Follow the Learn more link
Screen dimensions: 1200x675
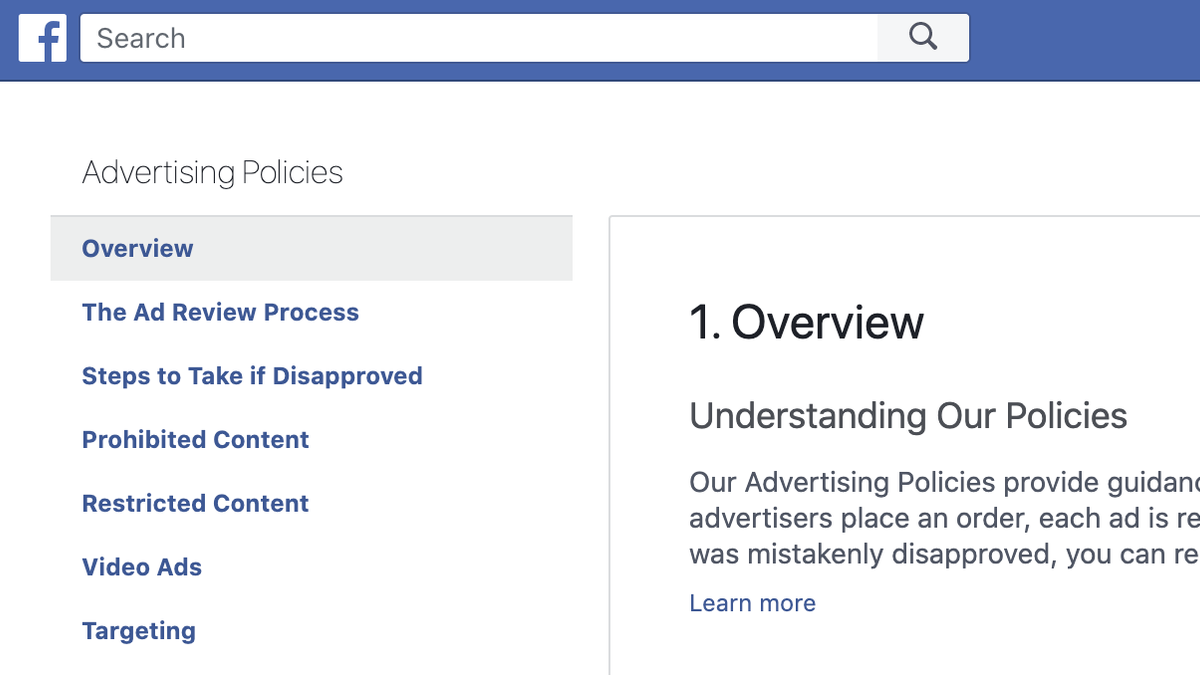752,603
